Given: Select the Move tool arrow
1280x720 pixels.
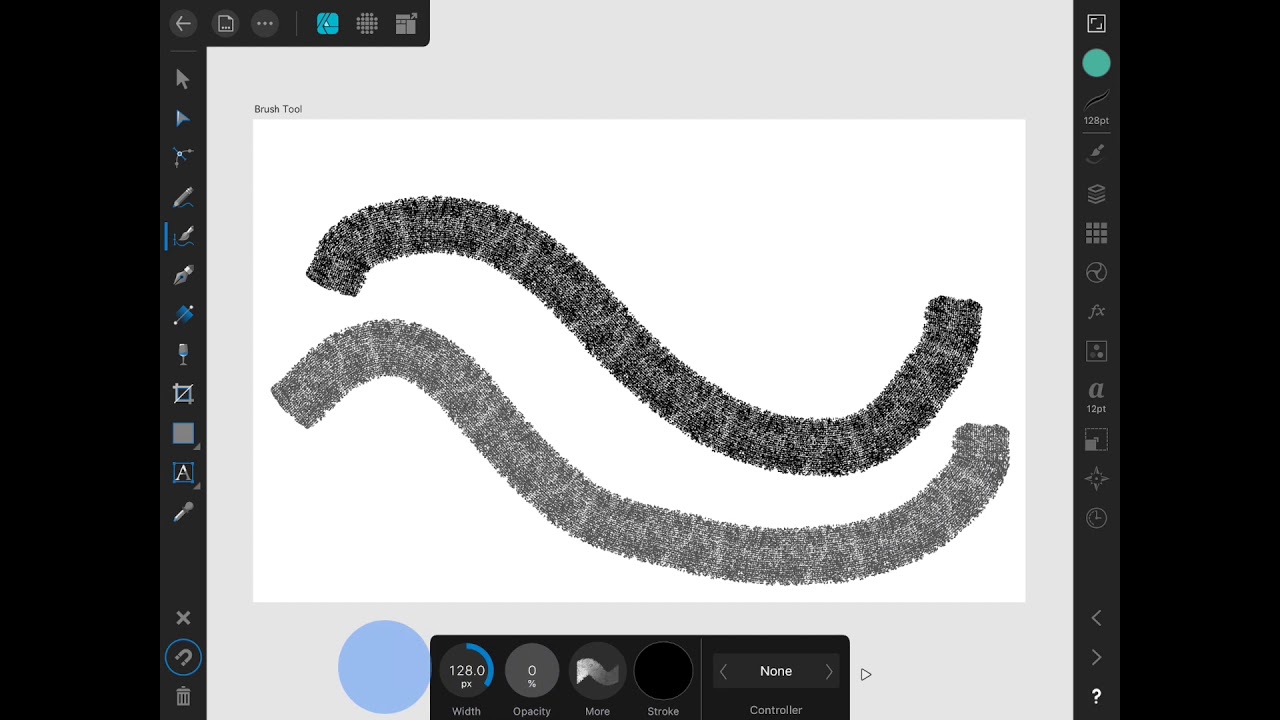Looking at the screenshot, I should pos(183,79).
